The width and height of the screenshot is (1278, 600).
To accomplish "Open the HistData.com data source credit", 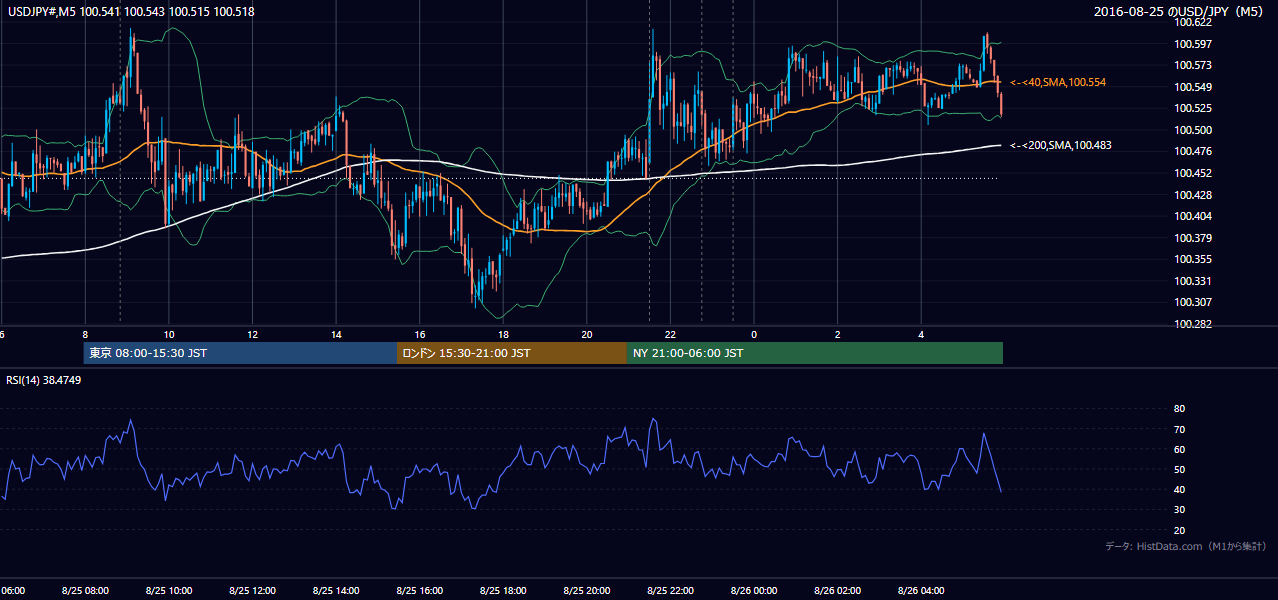I will pyautogui.click(x=1186, y=546).
